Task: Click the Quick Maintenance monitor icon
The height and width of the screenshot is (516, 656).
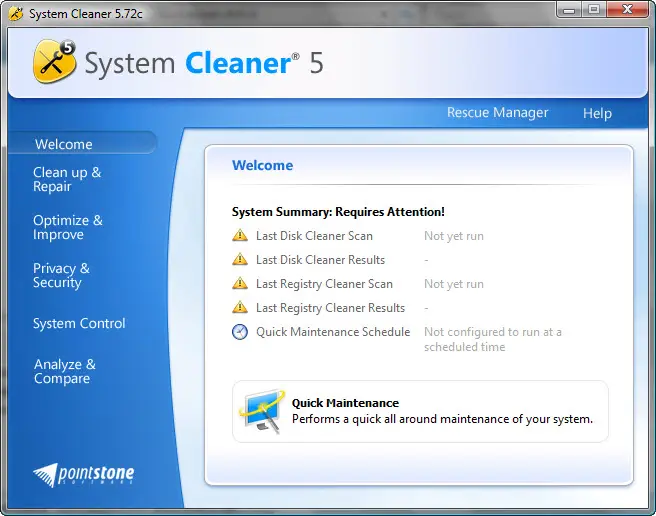Action: [262, 411]
